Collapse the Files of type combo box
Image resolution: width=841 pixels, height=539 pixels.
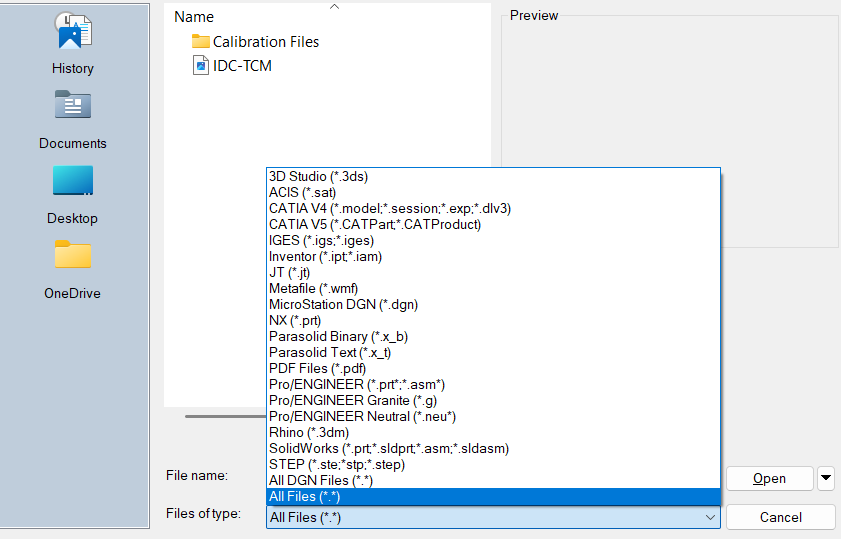710,517
